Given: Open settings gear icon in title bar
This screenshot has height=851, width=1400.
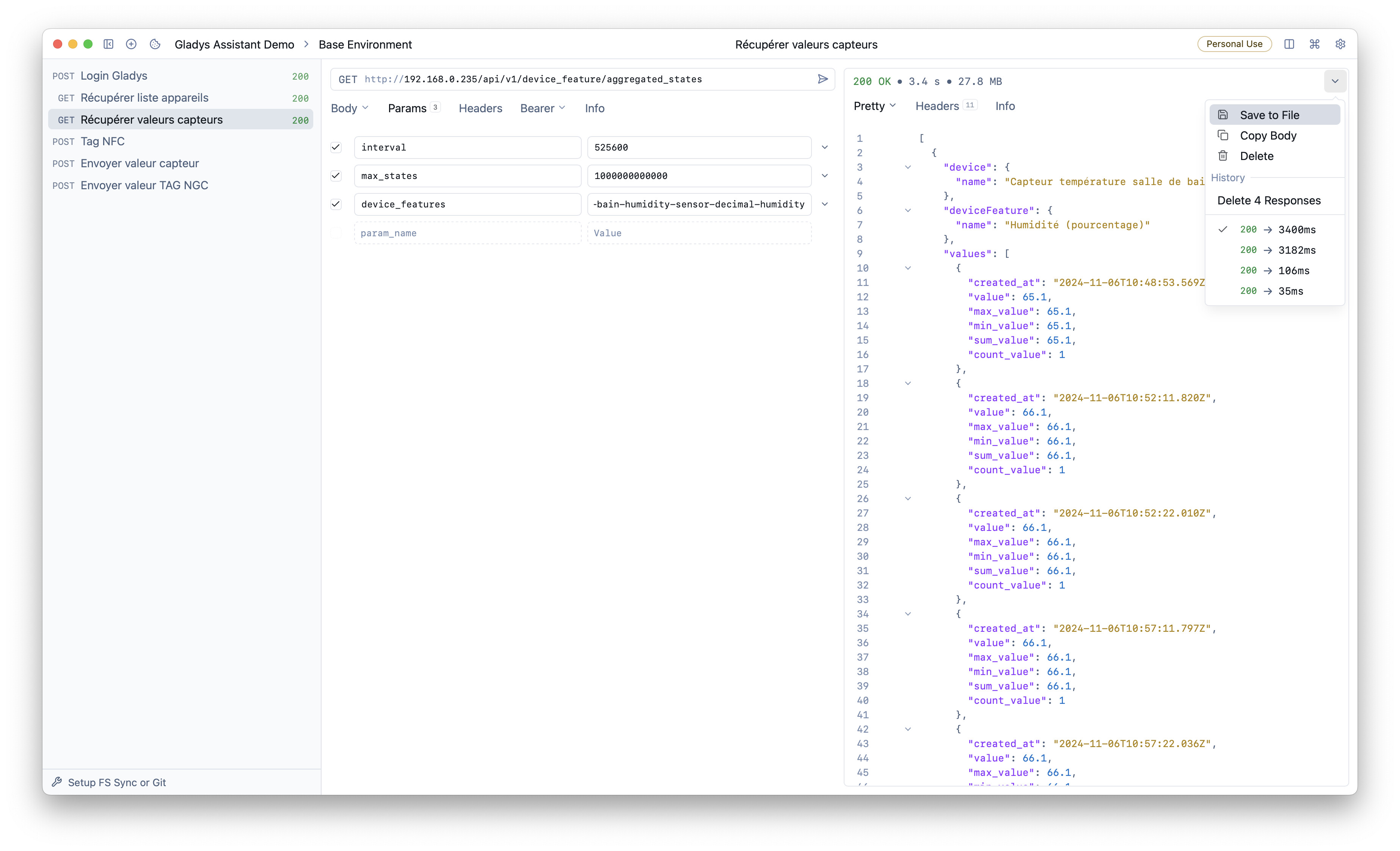Looking at the screenshot, I should [1340, 44].
